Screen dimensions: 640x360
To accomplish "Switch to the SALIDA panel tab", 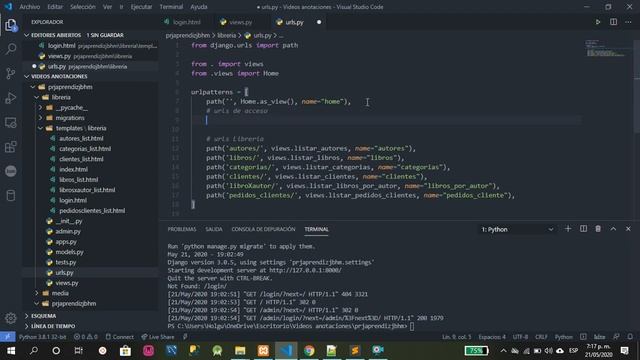I will pyautogui.click(x=214, y=229).
